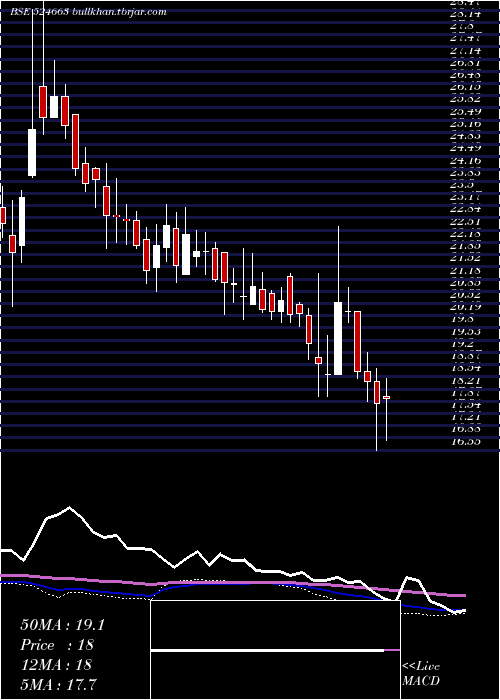Image resolution: width=500 pixels, height=700 pixels.
Task: Select the 24.16 price axis label
Action: [466, 159]
